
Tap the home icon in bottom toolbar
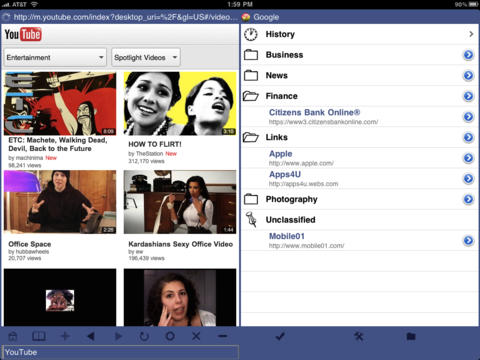(13, 336)
